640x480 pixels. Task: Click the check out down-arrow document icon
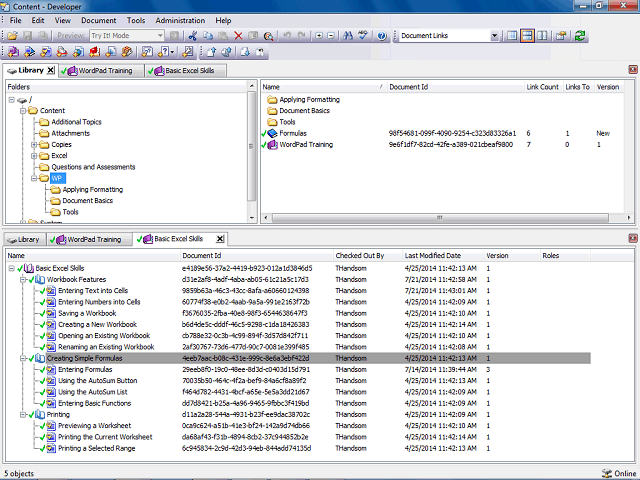pos(245,52)
